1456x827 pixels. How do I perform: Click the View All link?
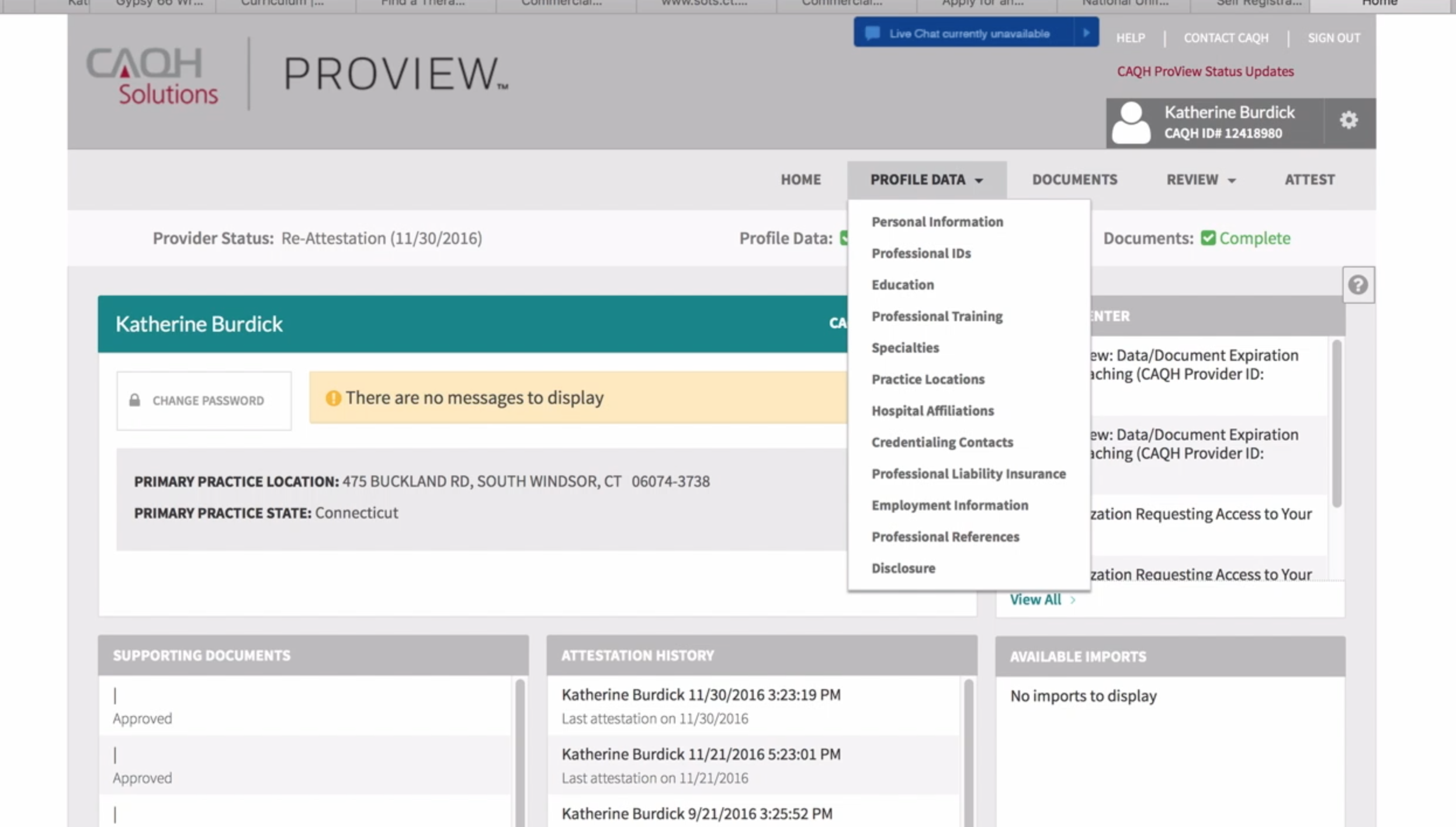point(1035,600)
